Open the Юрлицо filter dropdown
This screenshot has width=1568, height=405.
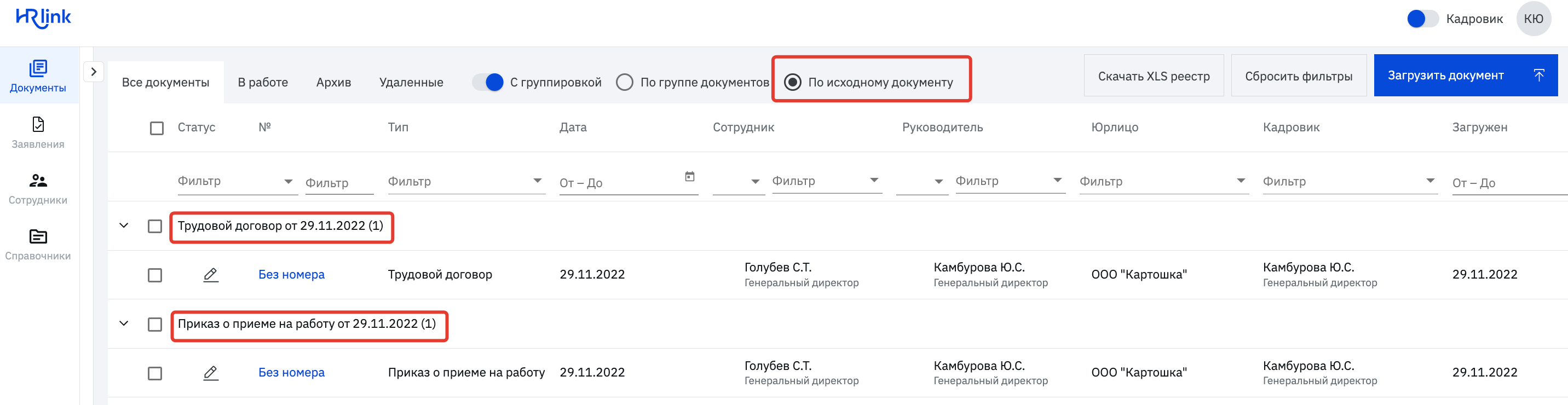pos(1164,181)
